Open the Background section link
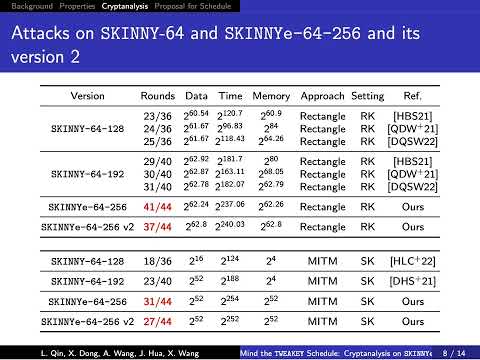 (x=32, y=6)
